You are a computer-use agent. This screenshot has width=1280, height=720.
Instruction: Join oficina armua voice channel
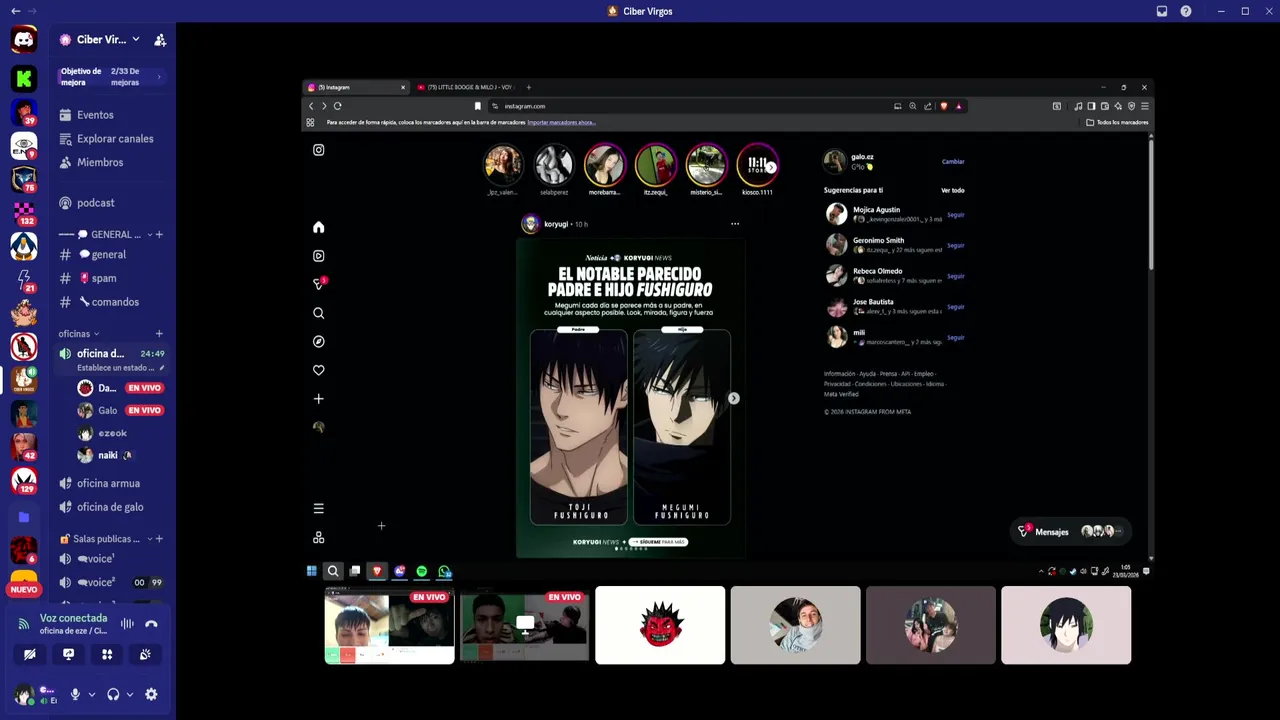(108, 484)
